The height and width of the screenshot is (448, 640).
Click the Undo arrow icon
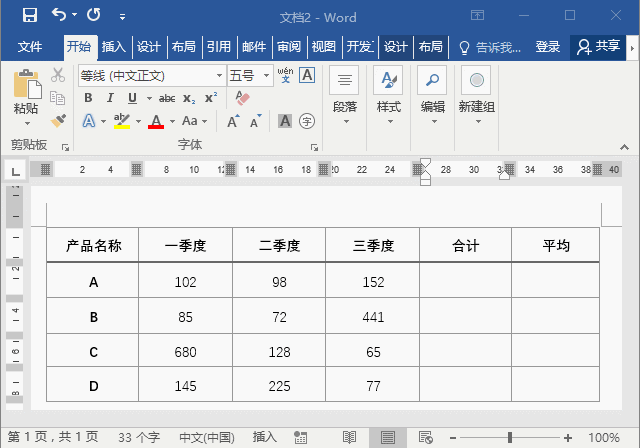[x=59, y=16]
